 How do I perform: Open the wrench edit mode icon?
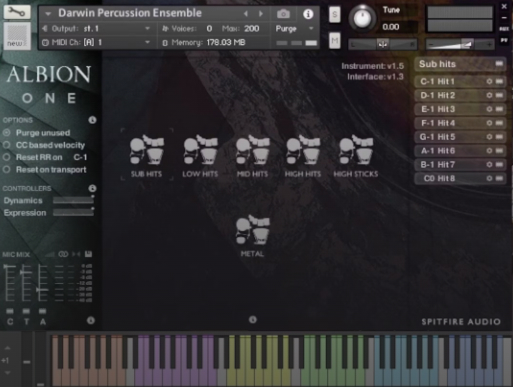point(17,12)
